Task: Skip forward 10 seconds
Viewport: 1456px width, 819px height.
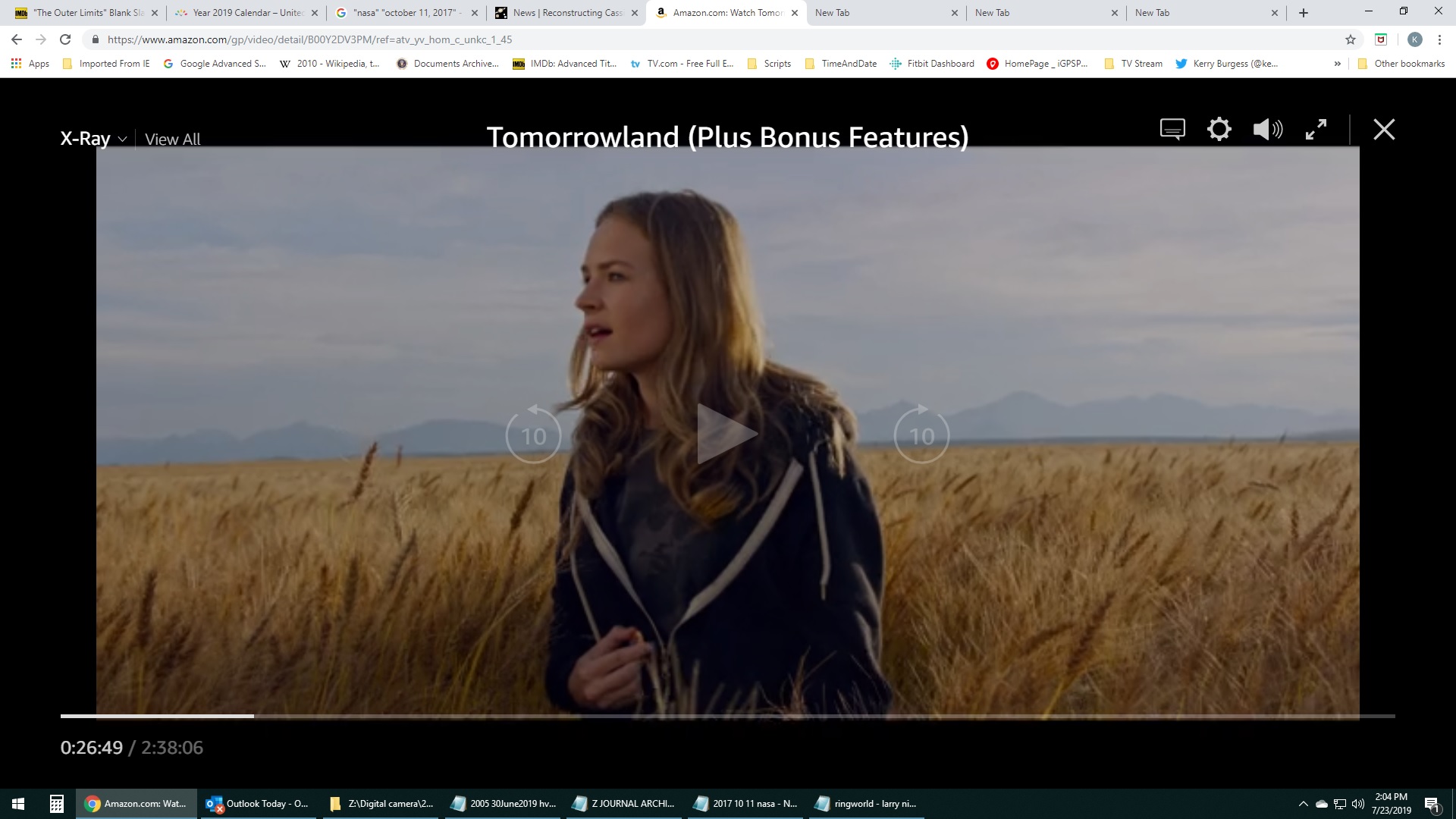Action: pyautogui.click(x=921, y=435)
